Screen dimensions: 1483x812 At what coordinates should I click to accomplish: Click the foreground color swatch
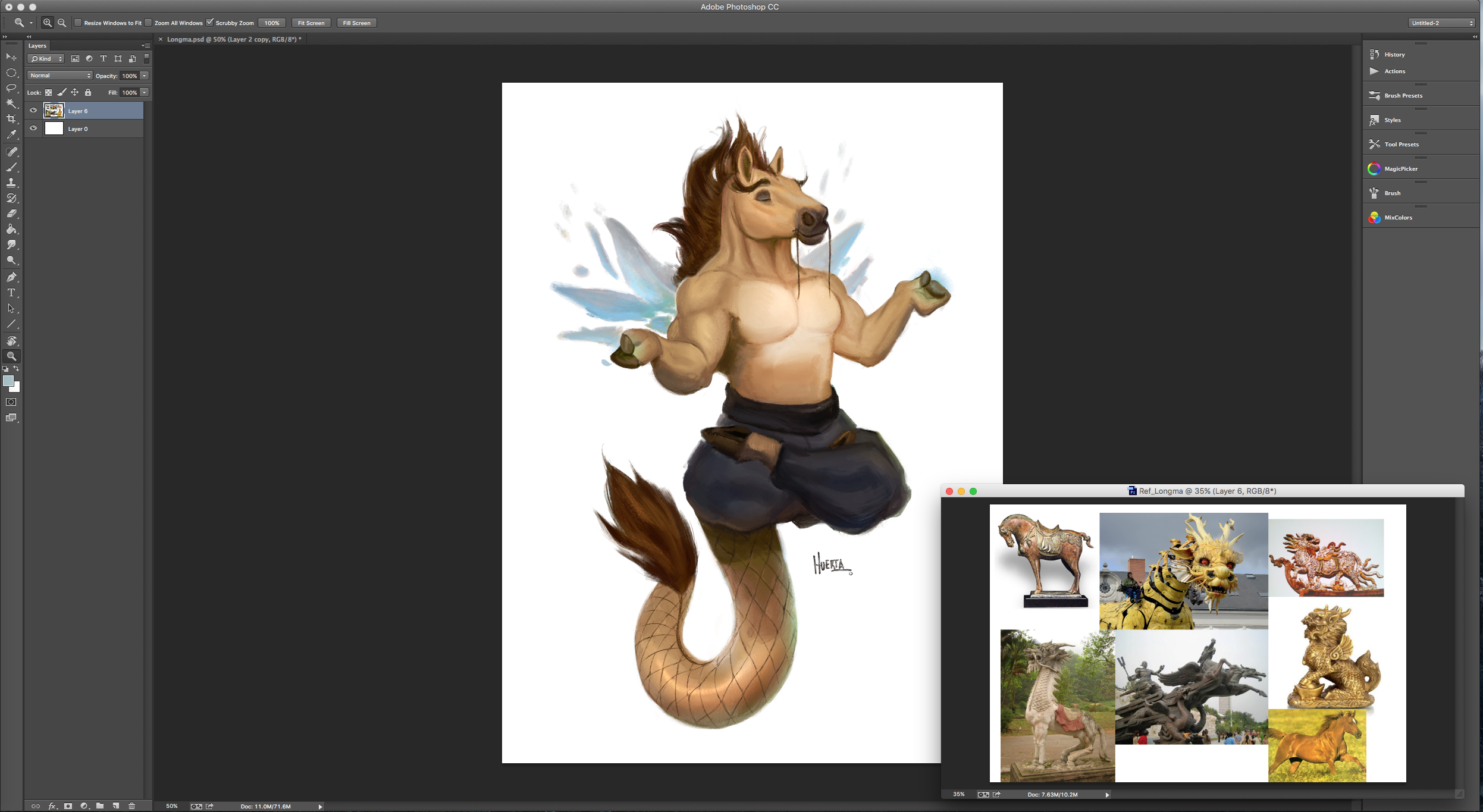[8, 381]
